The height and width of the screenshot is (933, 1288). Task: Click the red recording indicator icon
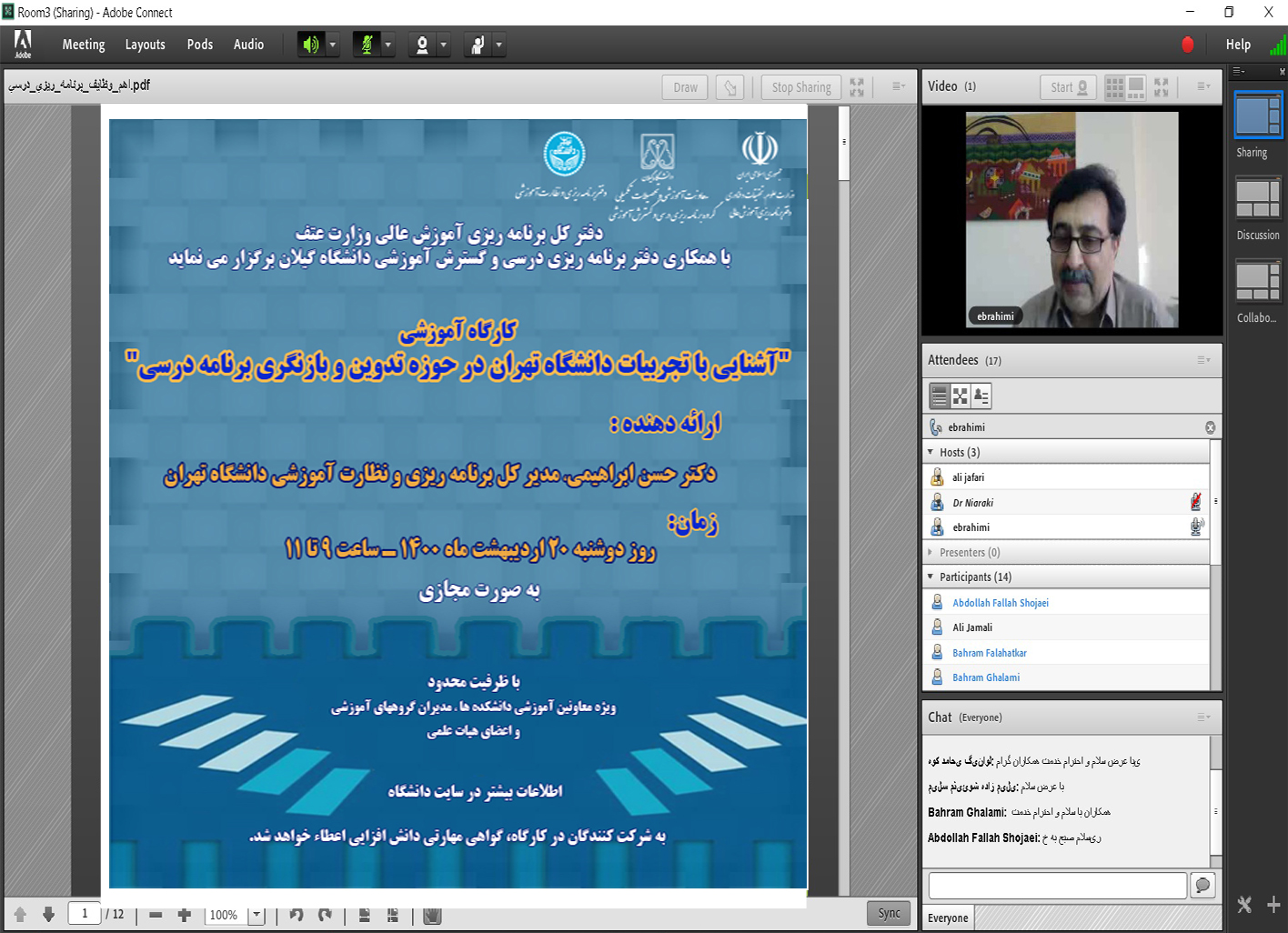click(1187, 45)
